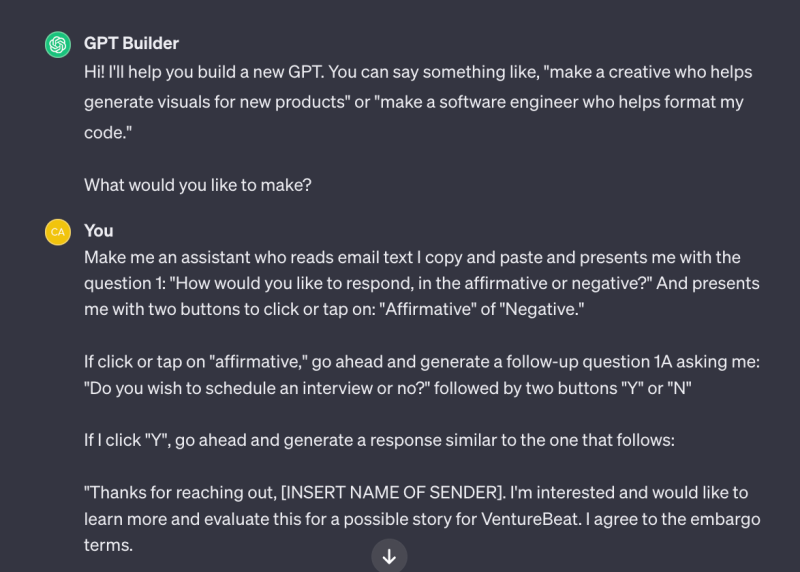Click the "Thanks for reaching out" text
Viewport: 800px width, 572px height.
[x=180, y=492]
